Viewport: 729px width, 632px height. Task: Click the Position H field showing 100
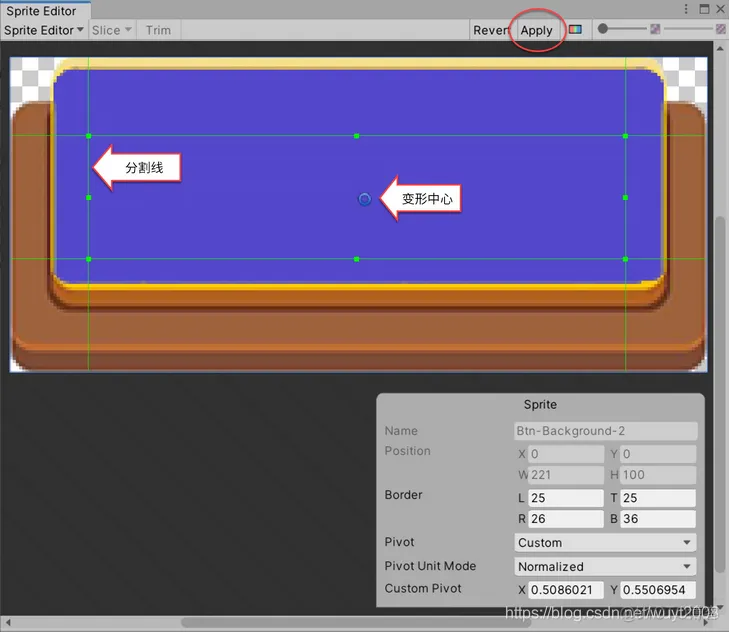658,475
